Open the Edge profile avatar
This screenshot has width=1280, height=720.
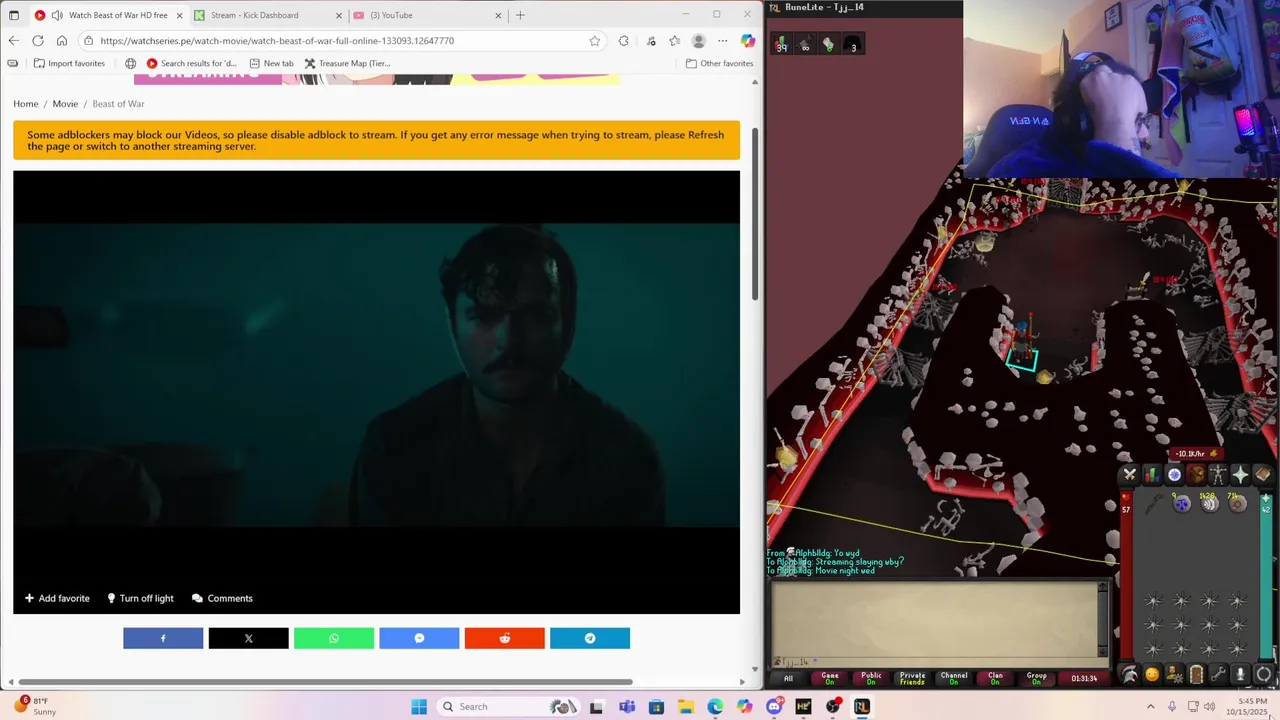[699, 41]
